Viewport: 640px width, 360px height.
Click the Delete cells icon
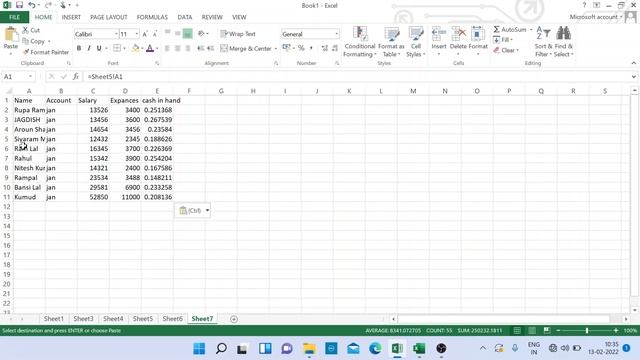[458, 34]
